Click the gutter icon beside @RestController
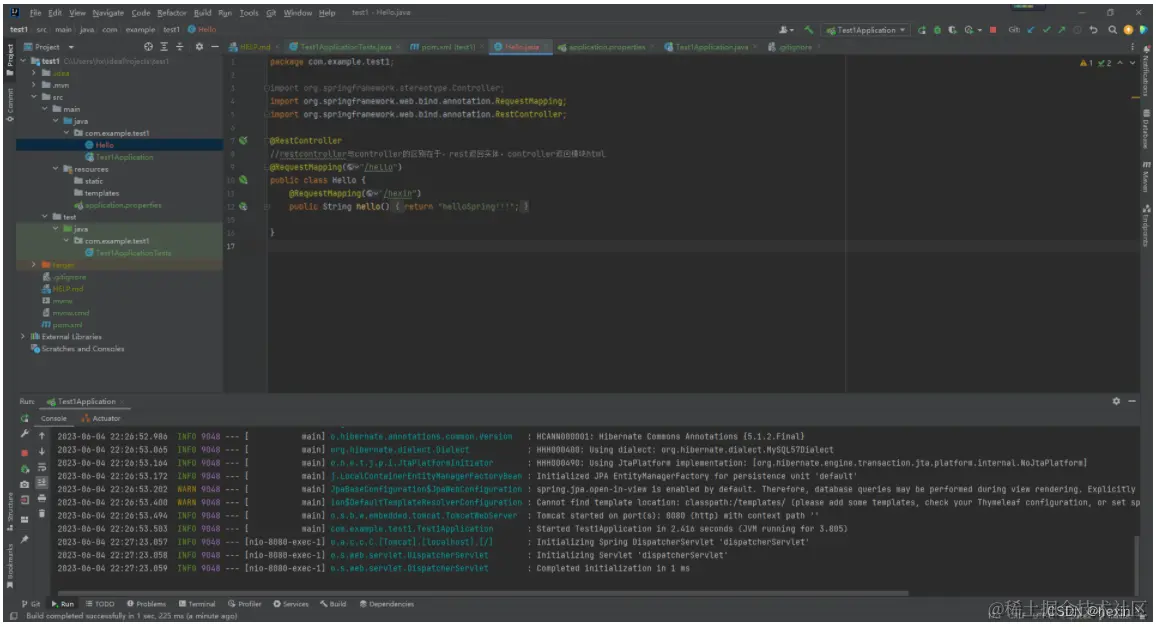The image size is (1156, 627). pyautogui.click(x=243, y=140)
